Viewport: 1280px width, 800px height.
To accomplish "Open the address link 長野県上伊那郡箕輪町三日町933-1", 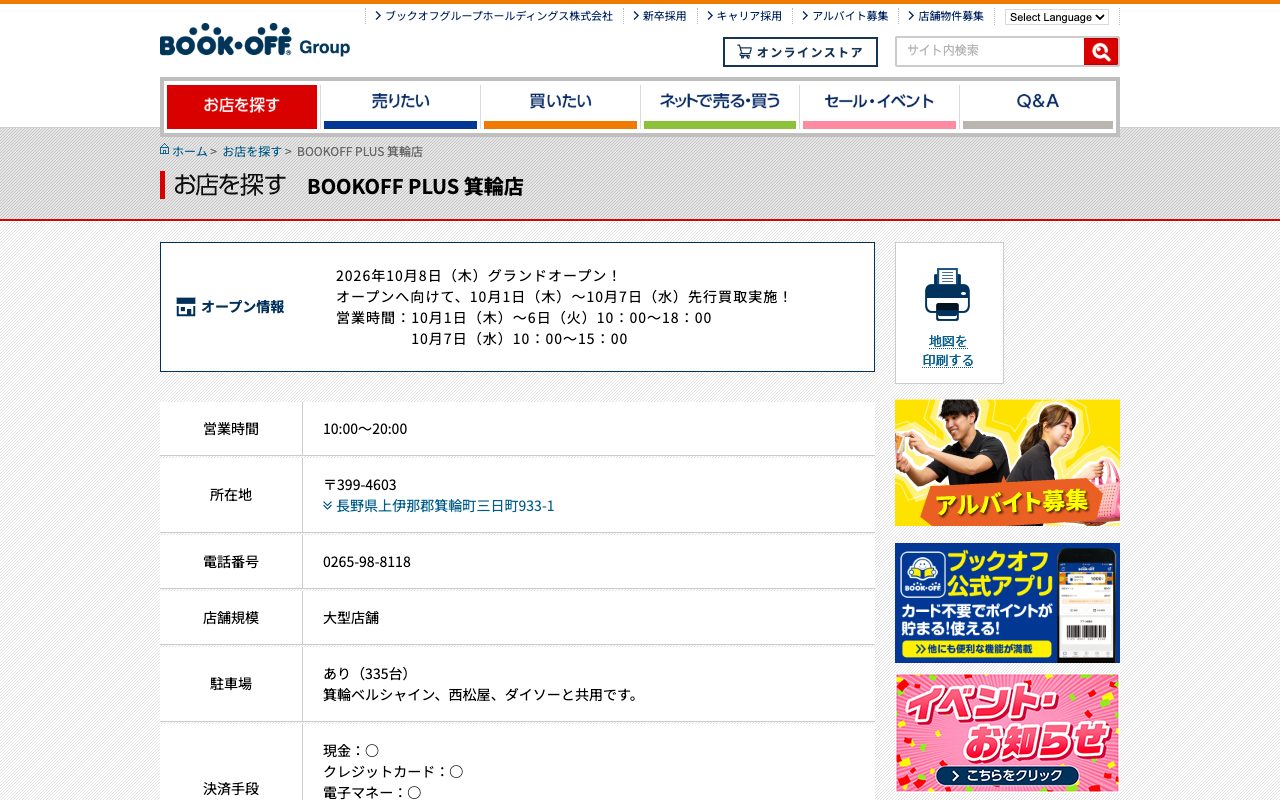I will click(446, 506).
